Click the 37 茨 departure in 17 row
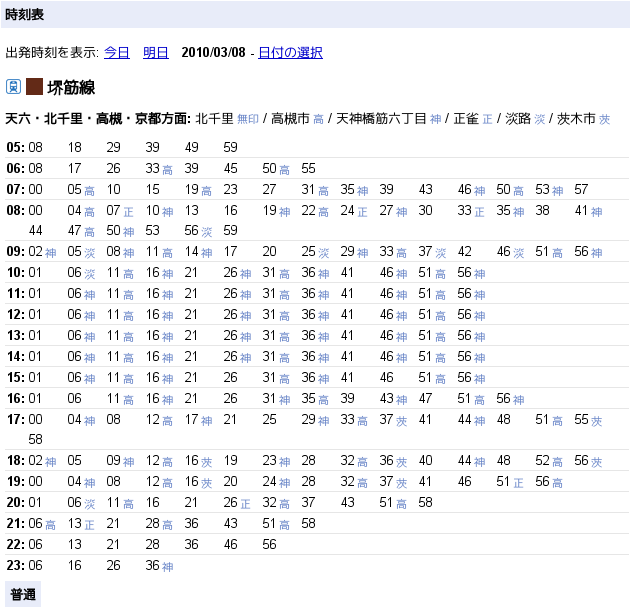 coord(393,420)
